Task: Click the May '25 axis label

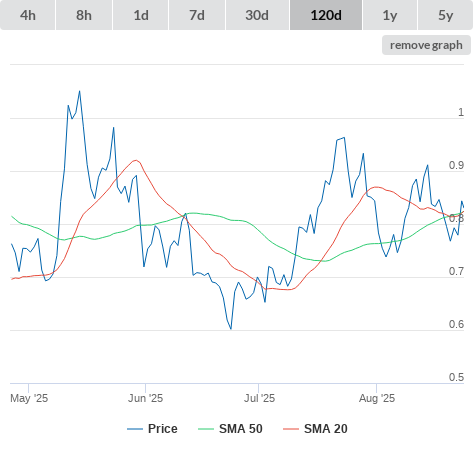Action: coord(29,398)
